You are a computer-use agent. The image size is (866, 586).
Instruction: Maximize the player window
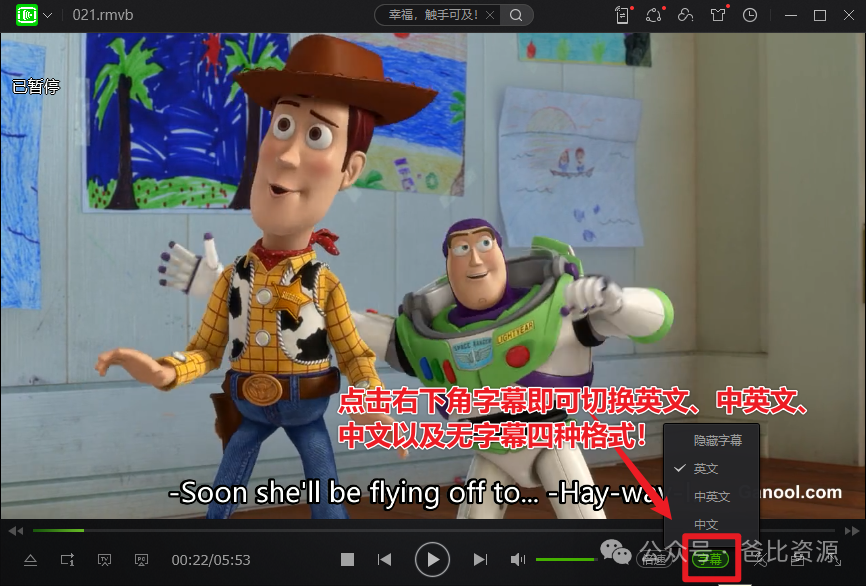pos(820,15)
